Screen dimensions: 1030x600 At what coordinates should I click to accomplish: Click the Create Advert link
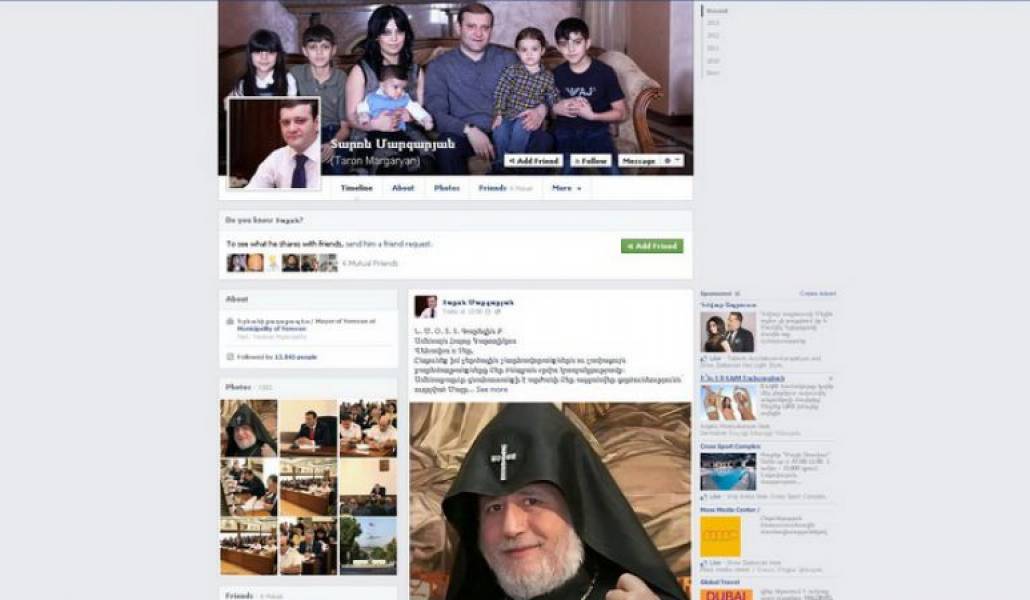(x=818, y=293)
